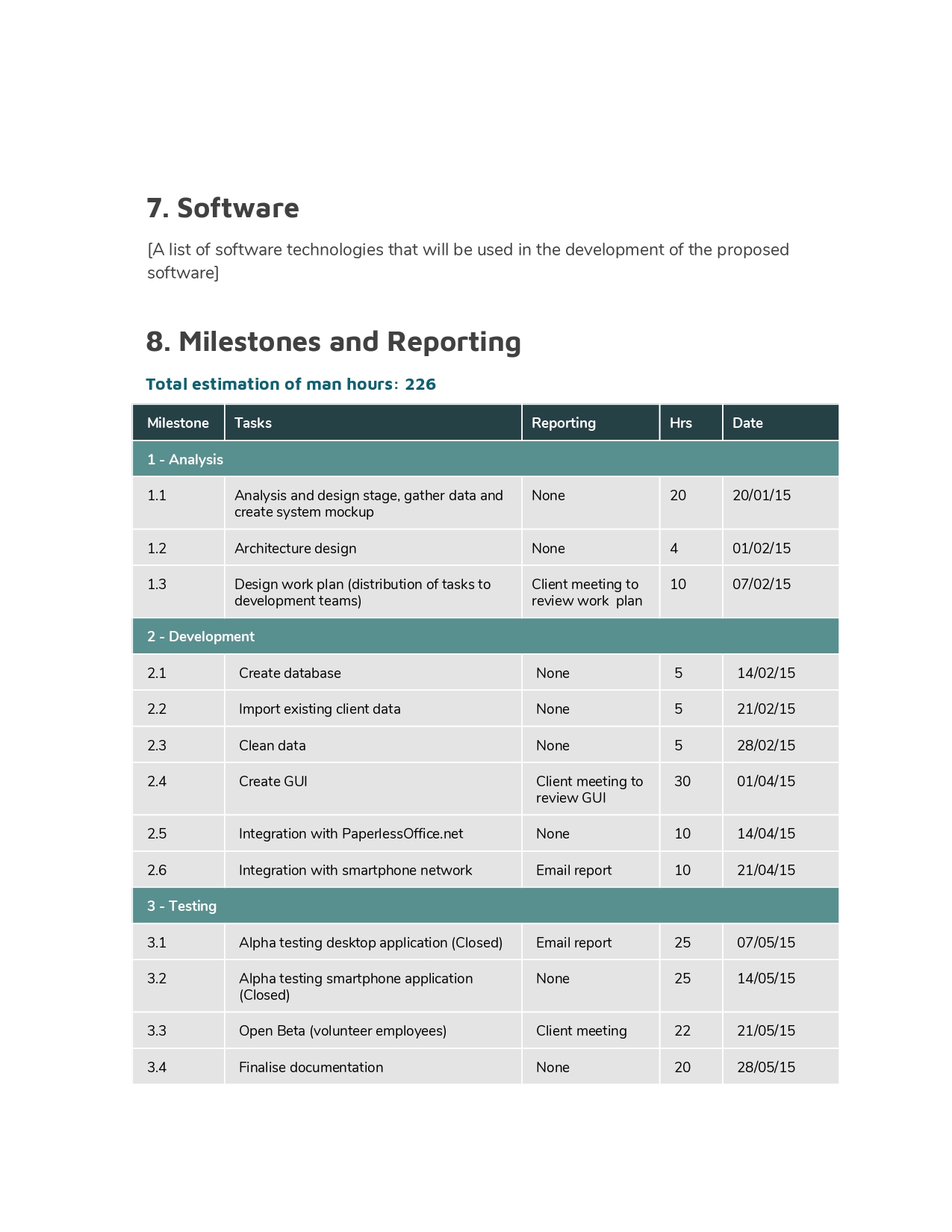Select the date 28/02/15
Screen dimensions: 952x1232
coord(766,745)
